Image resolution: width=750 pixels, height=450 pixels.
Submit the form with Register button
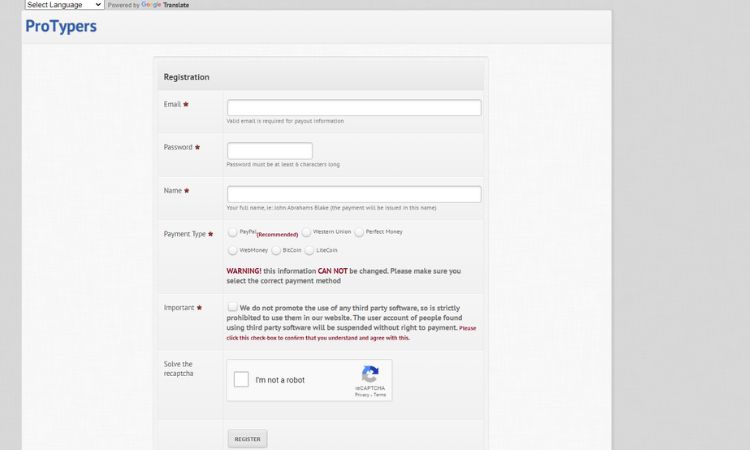pos(247,439)
